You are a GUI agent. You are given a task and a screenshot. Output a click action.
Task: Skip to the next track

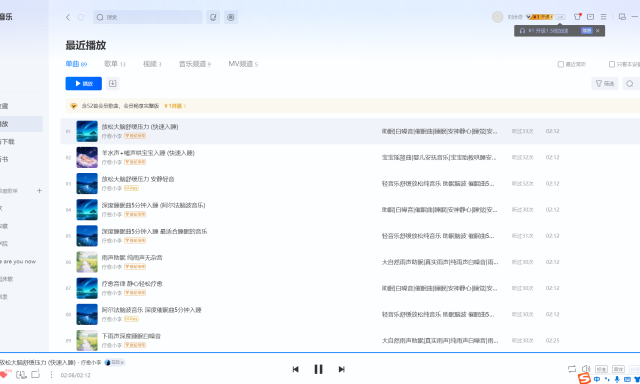pos(342,369)
